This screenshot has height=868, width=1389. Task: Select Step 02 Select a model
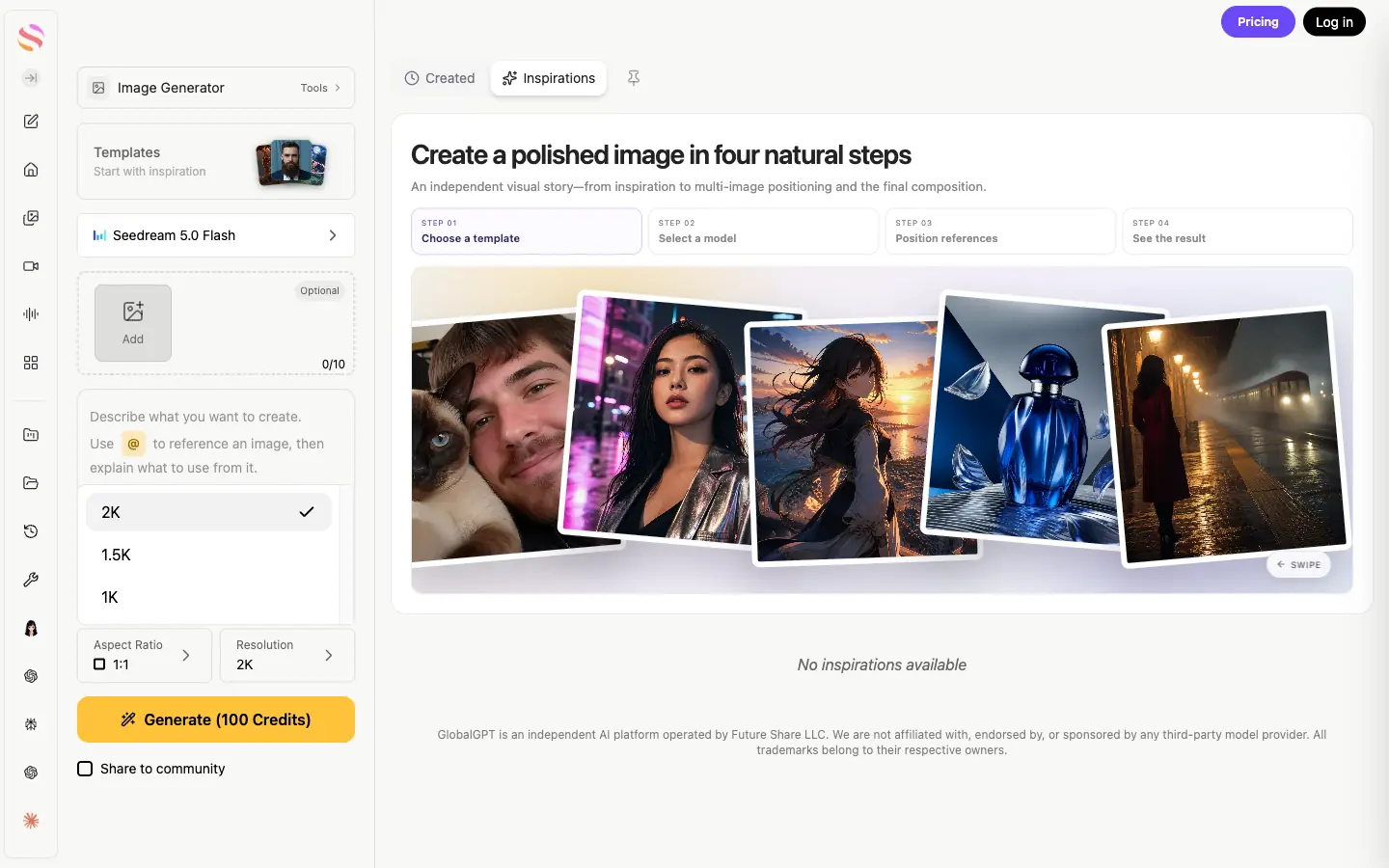tap(763, 231)
